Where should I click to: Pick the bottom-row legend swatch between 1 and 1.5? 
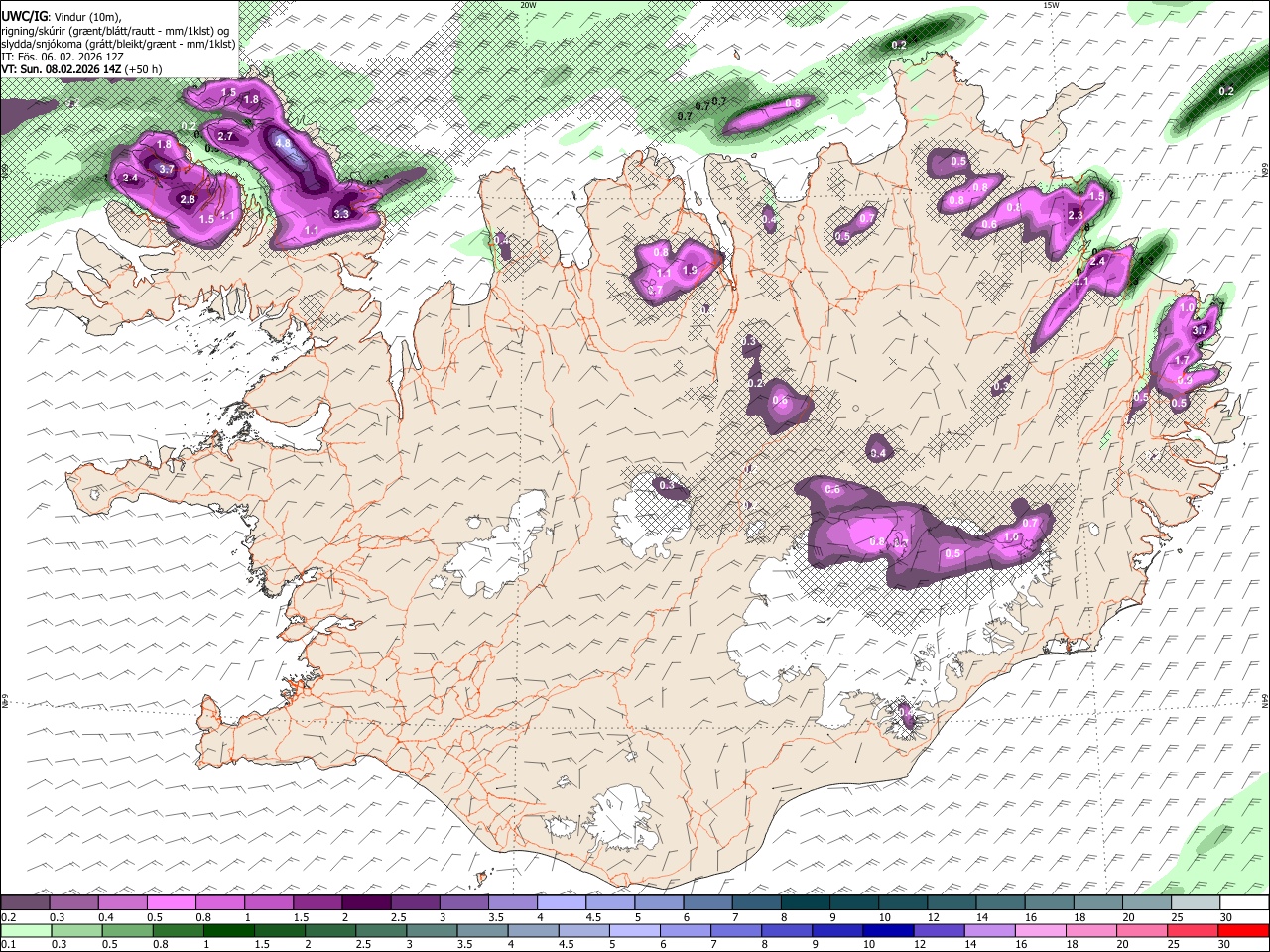228,930
